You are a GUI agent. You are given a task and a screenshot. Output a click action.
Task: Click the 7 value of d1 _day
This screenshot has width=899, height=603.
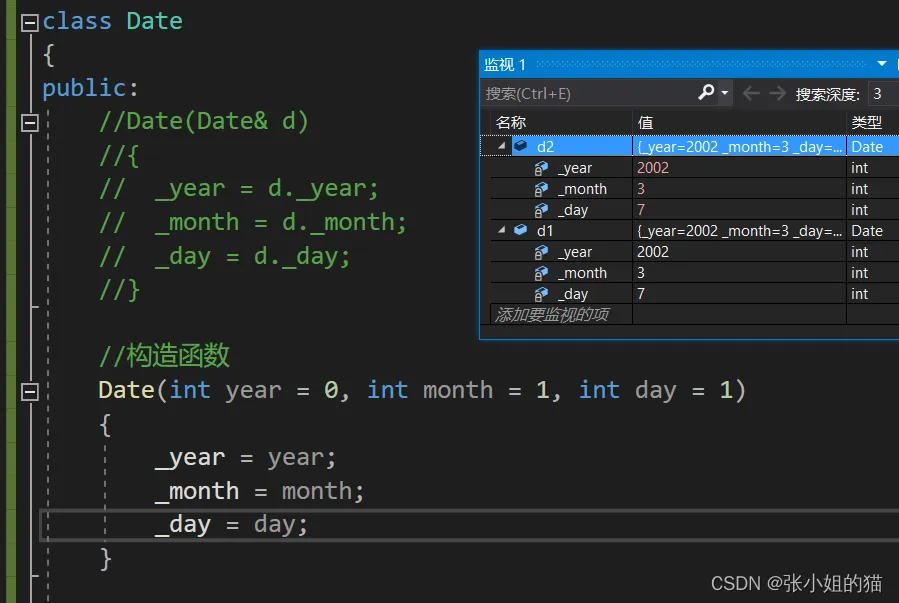(641, 293)
